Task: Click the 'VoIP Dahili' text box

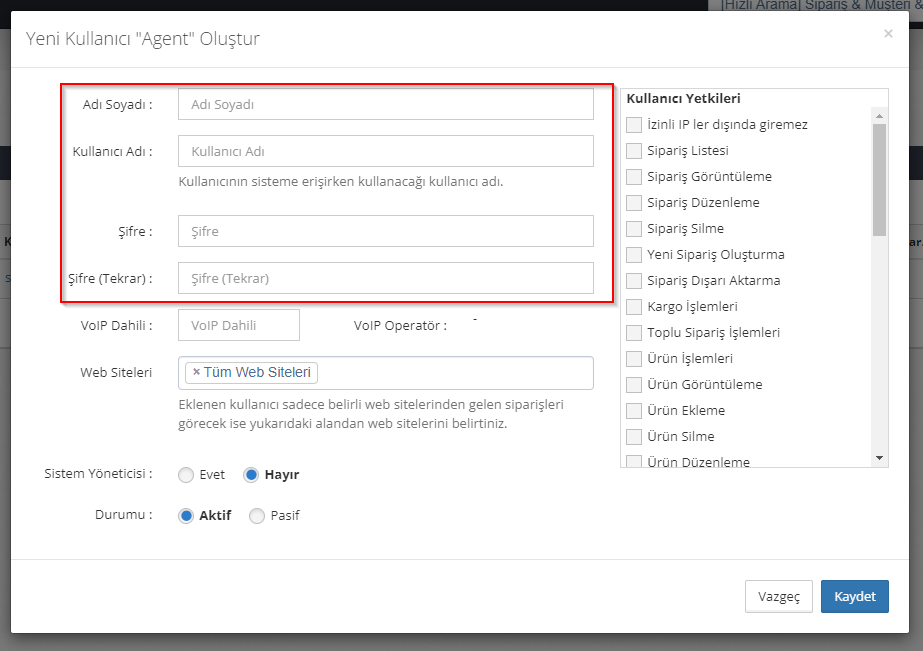Action: (238, 325)
